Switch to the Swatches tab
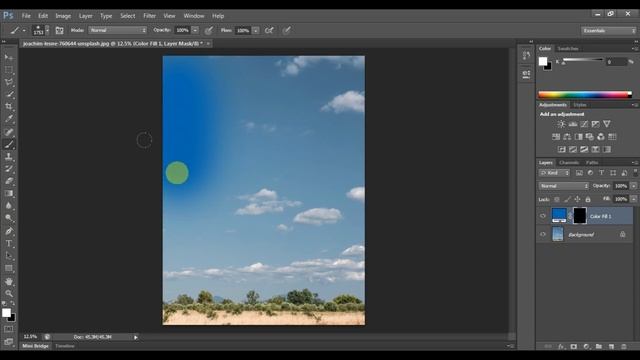Image resolution: width=640 pixels, height=360 pixels. [x=568, y=49]
